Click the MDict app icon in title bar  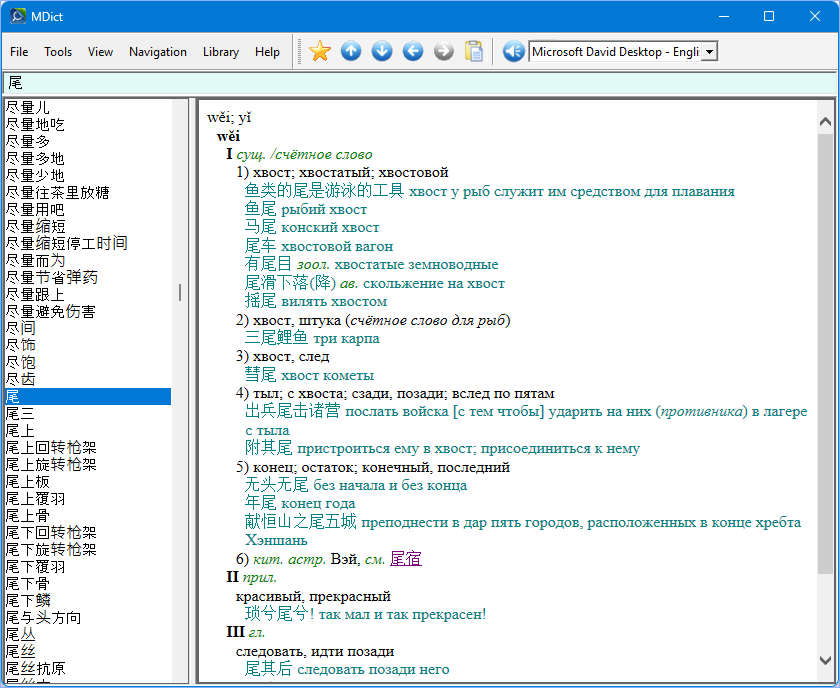(x=18, y=16)
